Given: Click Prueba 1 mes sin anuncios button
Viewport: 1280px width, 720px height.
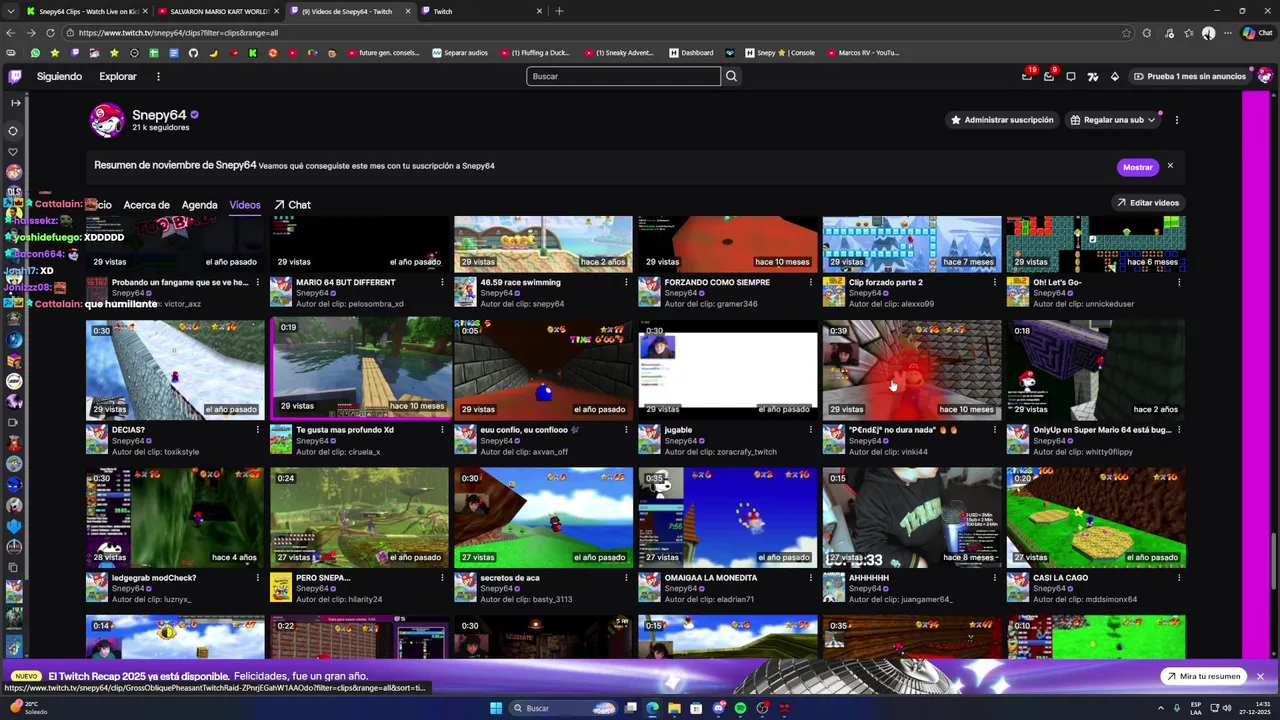Looking at the screenshot, I should pyautogui.click(x=1189, y=76).
